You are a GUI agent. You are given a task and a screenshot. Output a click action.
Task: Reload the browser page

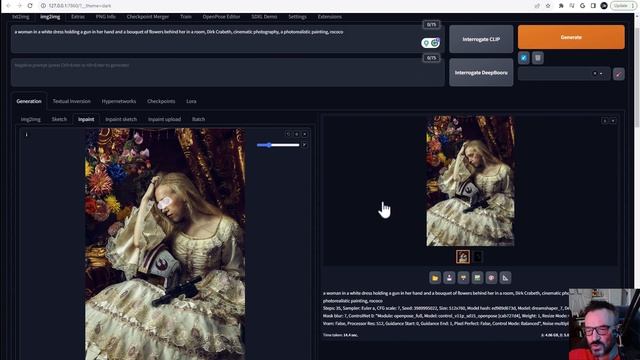tap(30, 6)
